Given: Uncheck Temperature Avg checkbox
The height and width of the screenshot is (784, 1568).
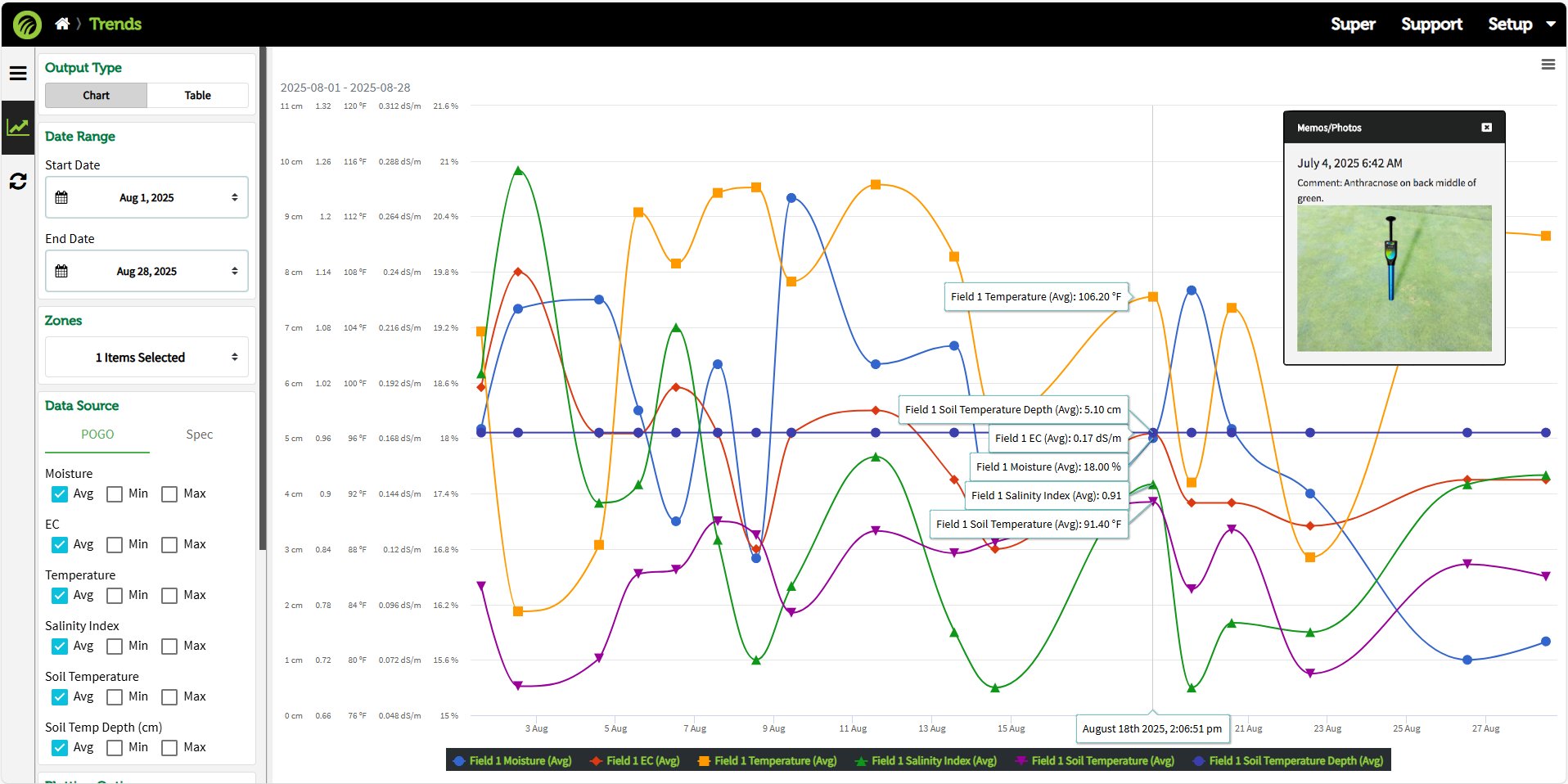Looking at the screenshot, I should pos(60,596).
